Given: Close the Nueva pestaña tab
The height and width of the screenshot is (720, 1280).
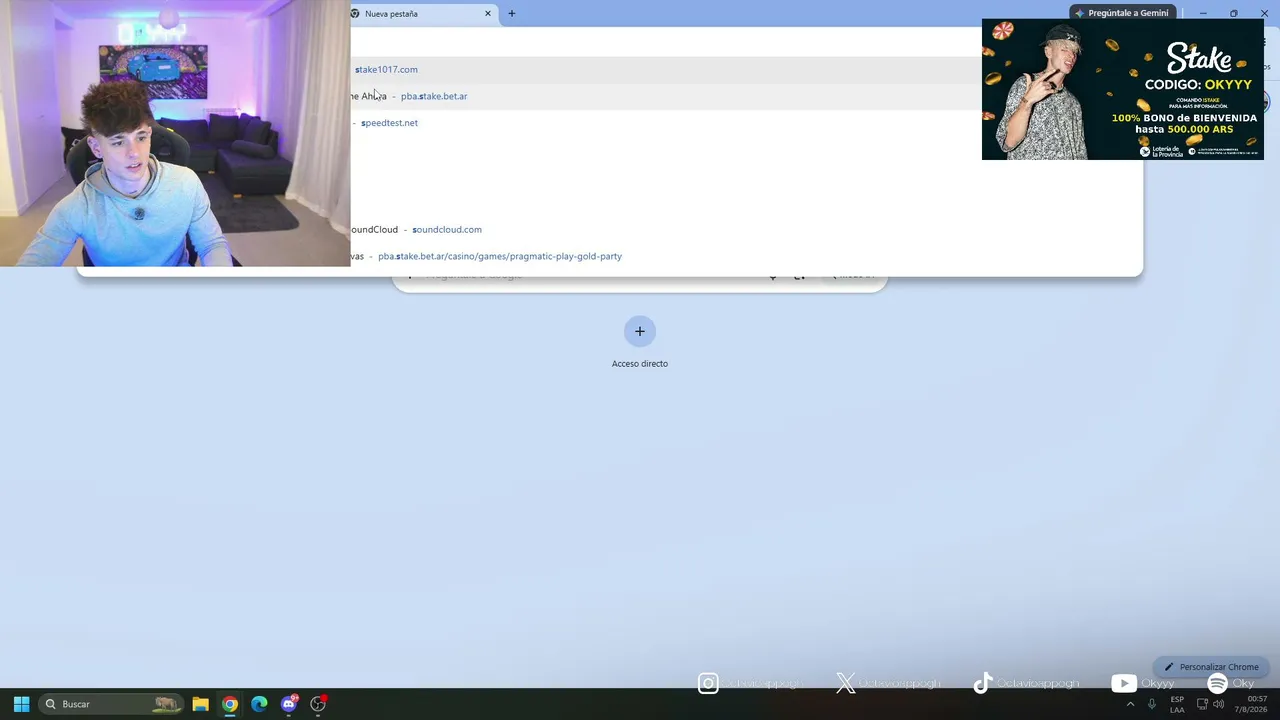Looking at the screenshot, I should coord(488,13).
